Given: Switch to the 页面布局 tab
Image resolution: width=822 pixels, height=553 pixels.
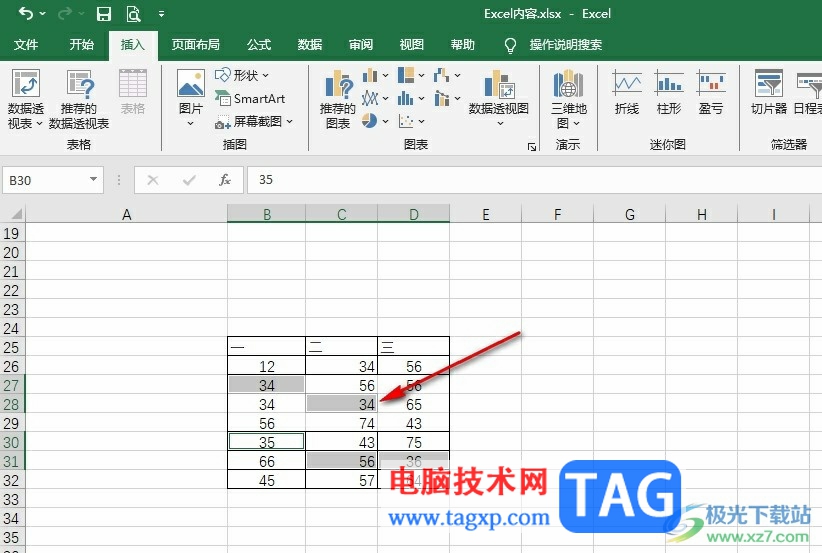Looking at the screenshot, I should (195, 45).
